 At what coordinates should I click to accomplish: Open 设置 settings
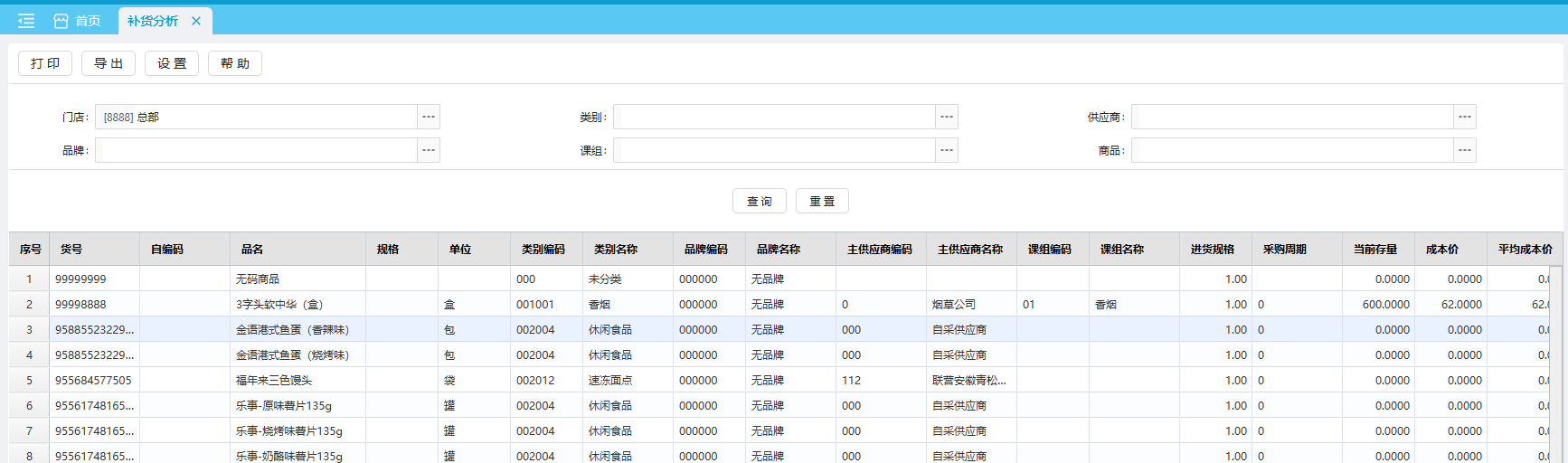172,63
